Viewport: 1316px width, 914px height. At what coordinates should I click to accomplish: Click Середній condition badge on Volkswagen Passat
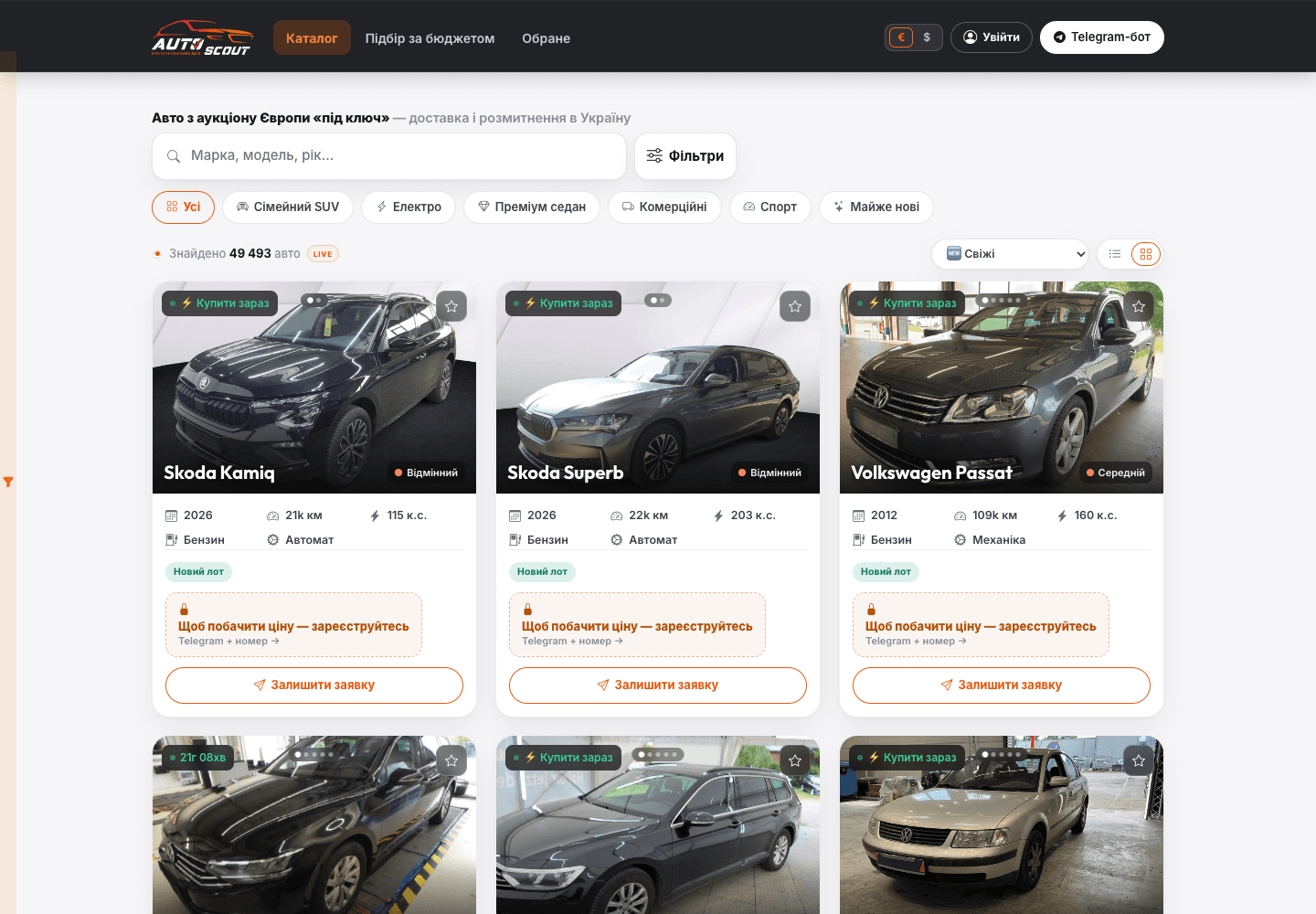tap(1116, 473)
